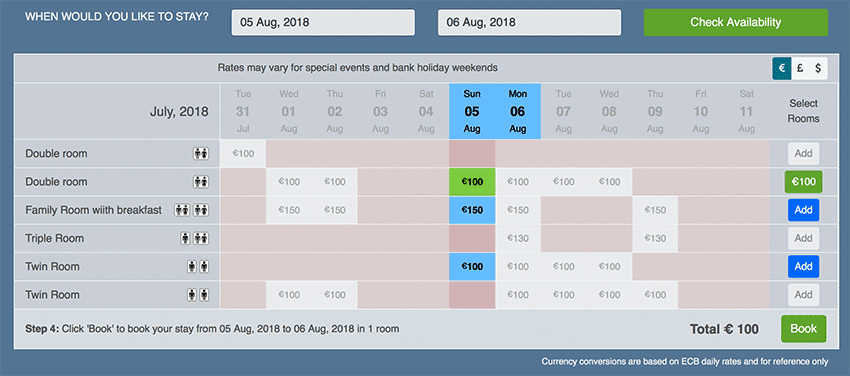Switch currency to Pound sterling

[800, 69]
